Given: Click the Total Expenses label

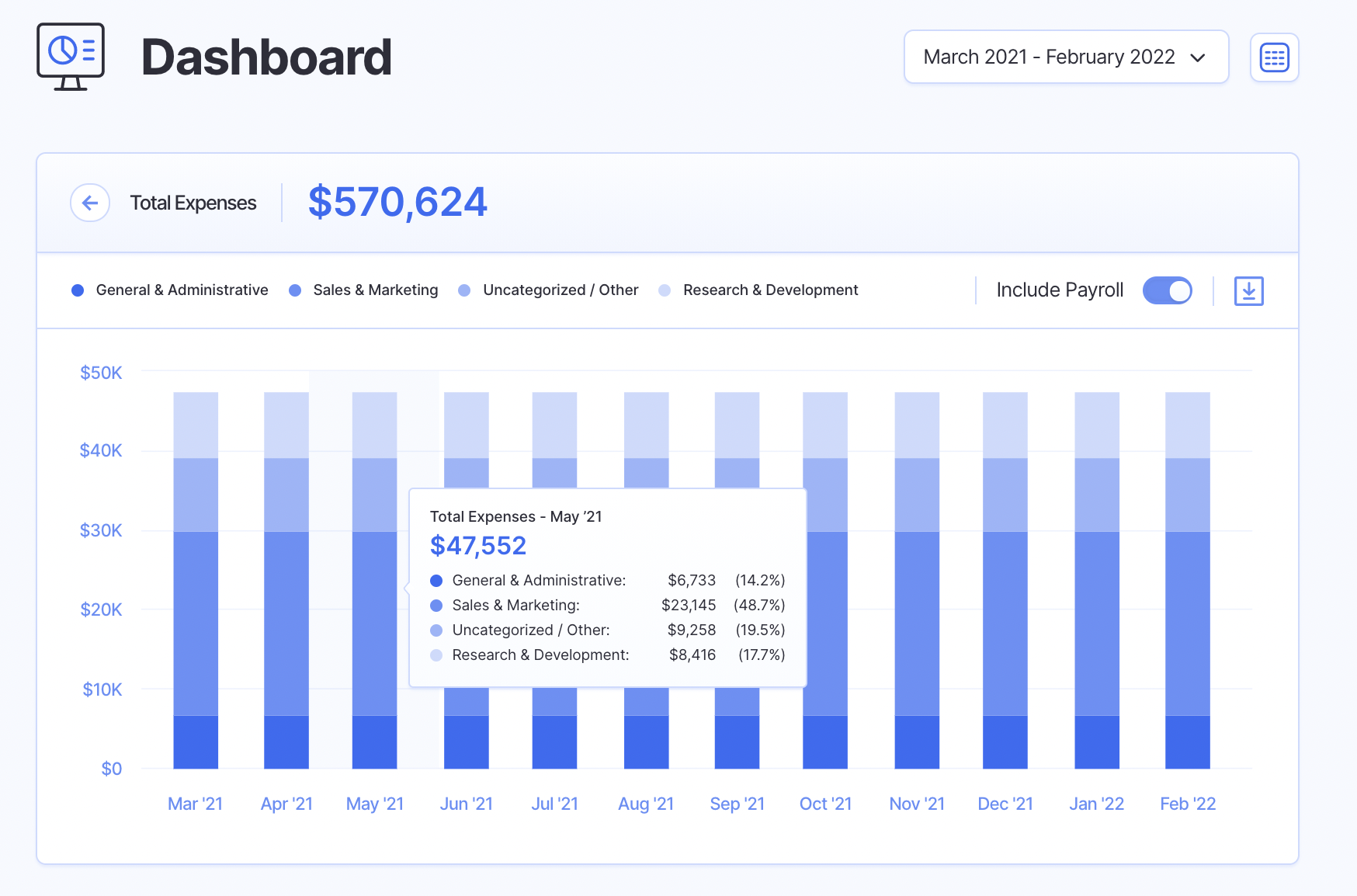Looking at the screenshot, I should point(193,202).
